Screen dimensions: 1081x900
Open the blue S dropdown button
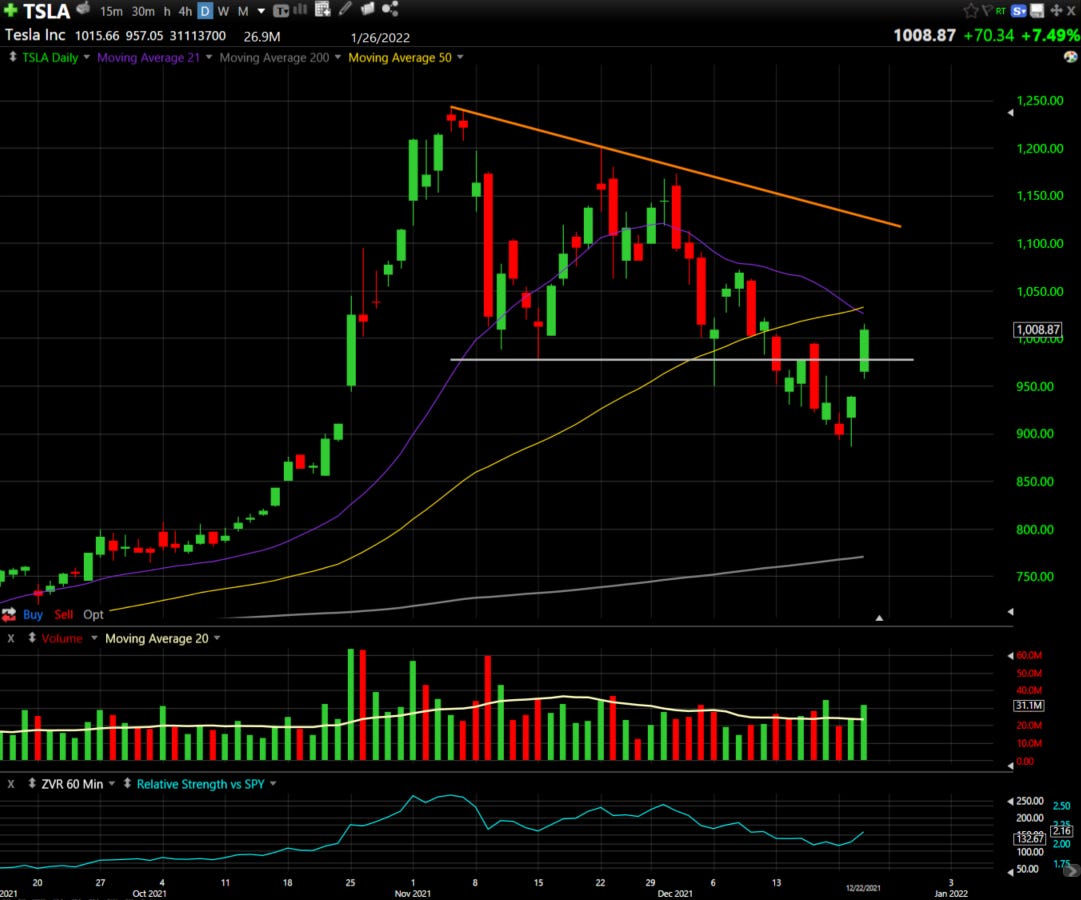click(x=1018, y=11)
